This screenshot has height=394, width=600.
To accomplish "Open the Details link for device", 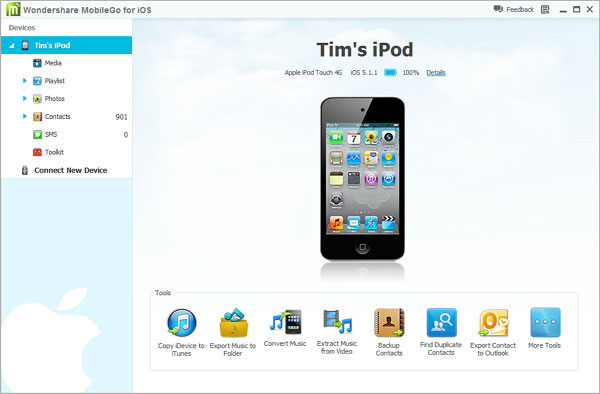I will click(x=436, y=72).
